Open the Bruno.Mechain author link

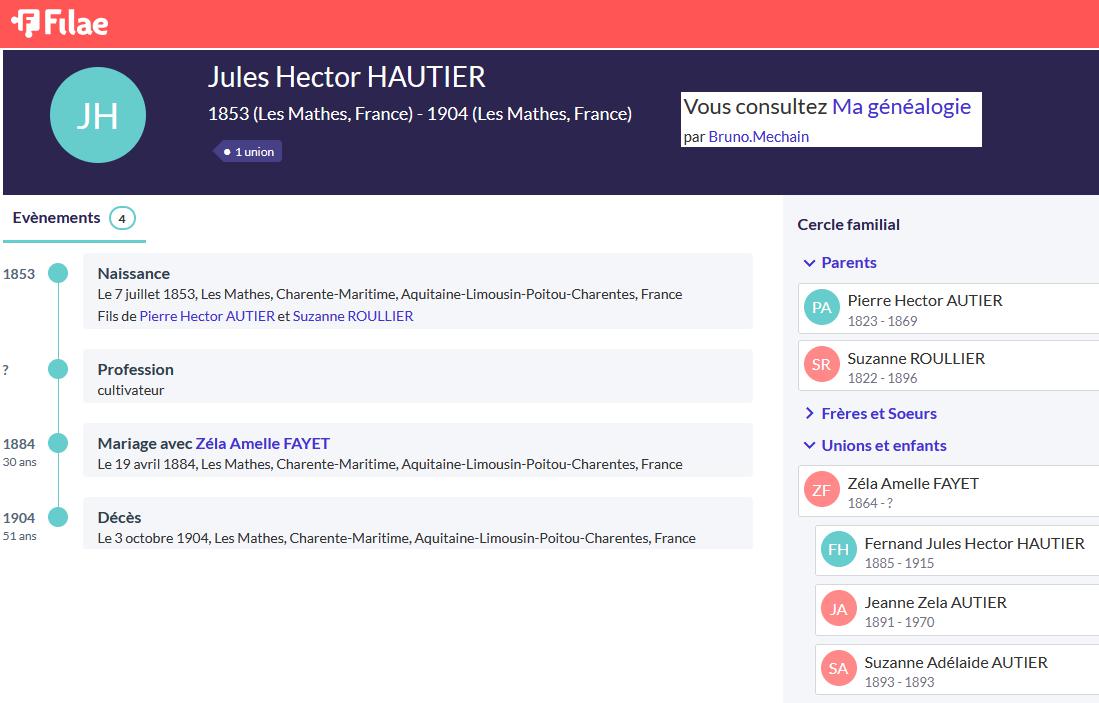(758, 137)
